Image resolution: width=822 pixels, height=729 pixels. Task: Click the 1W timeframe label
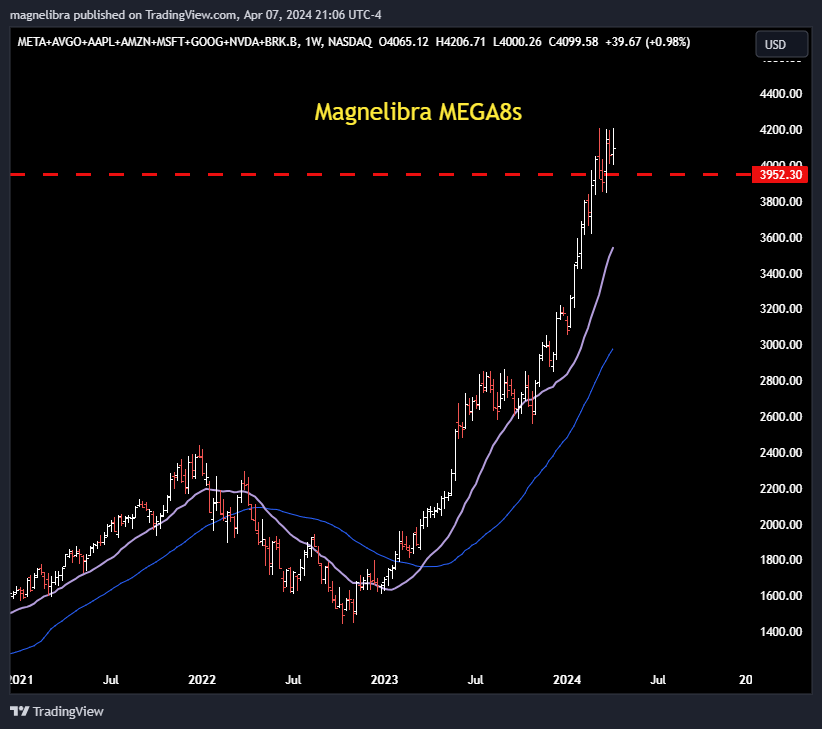(313, 42)
